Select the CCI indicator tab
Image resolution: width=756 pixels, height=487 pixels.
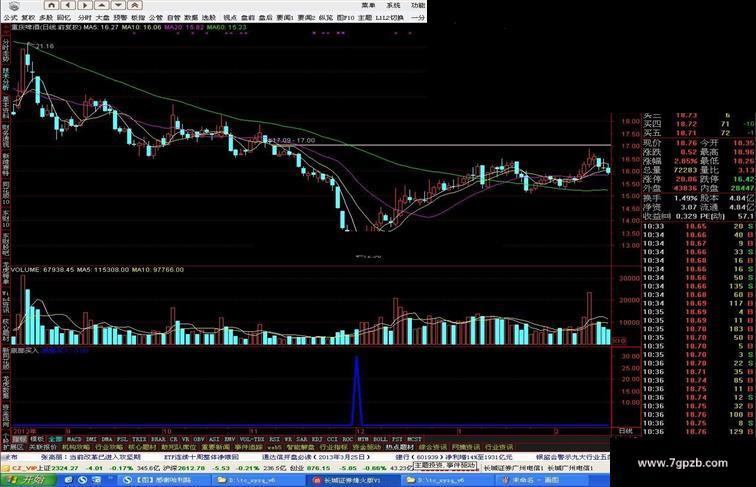coord(332,439)
